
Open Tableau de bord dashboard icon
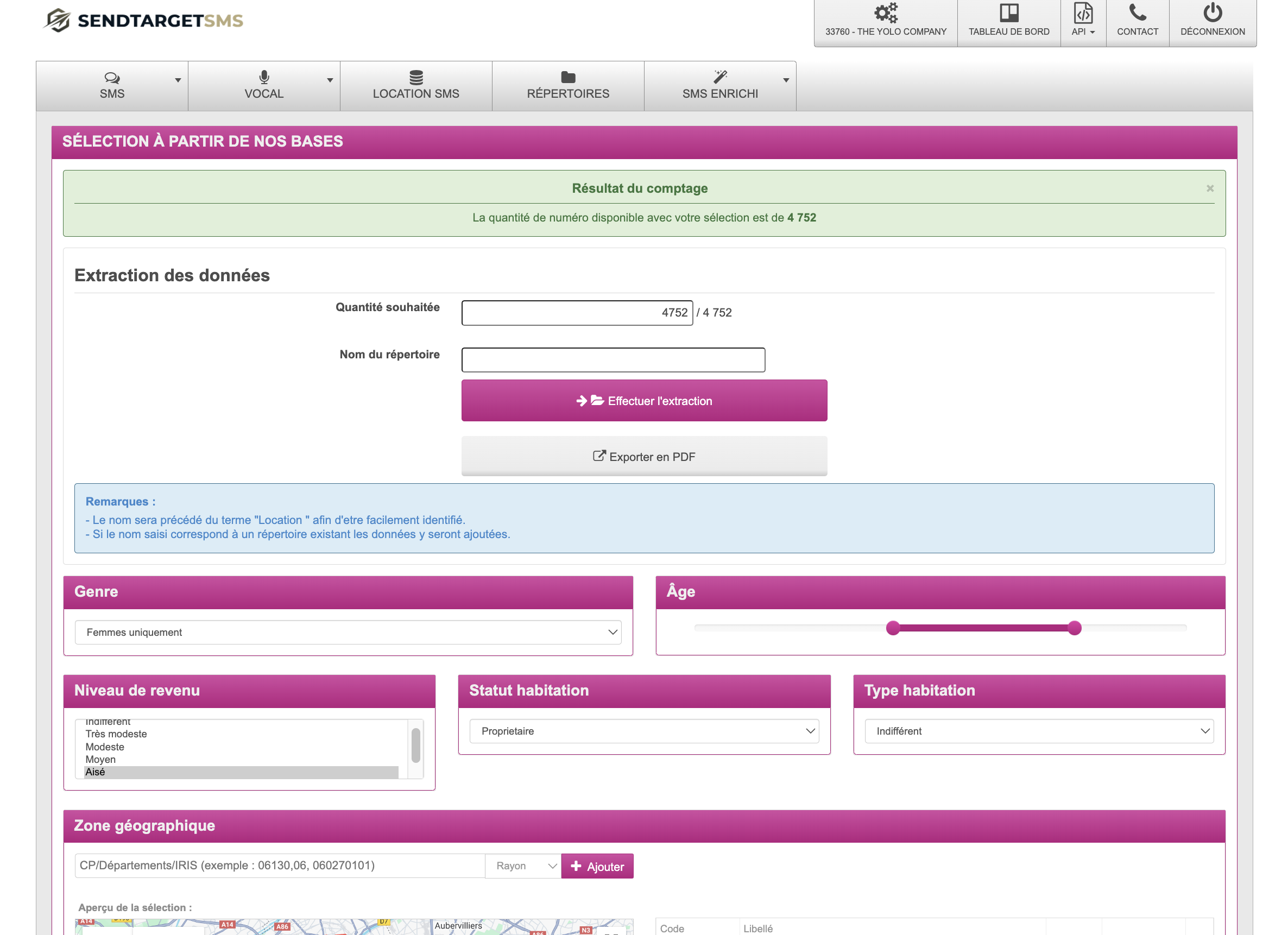click(x=1008, y=12)
